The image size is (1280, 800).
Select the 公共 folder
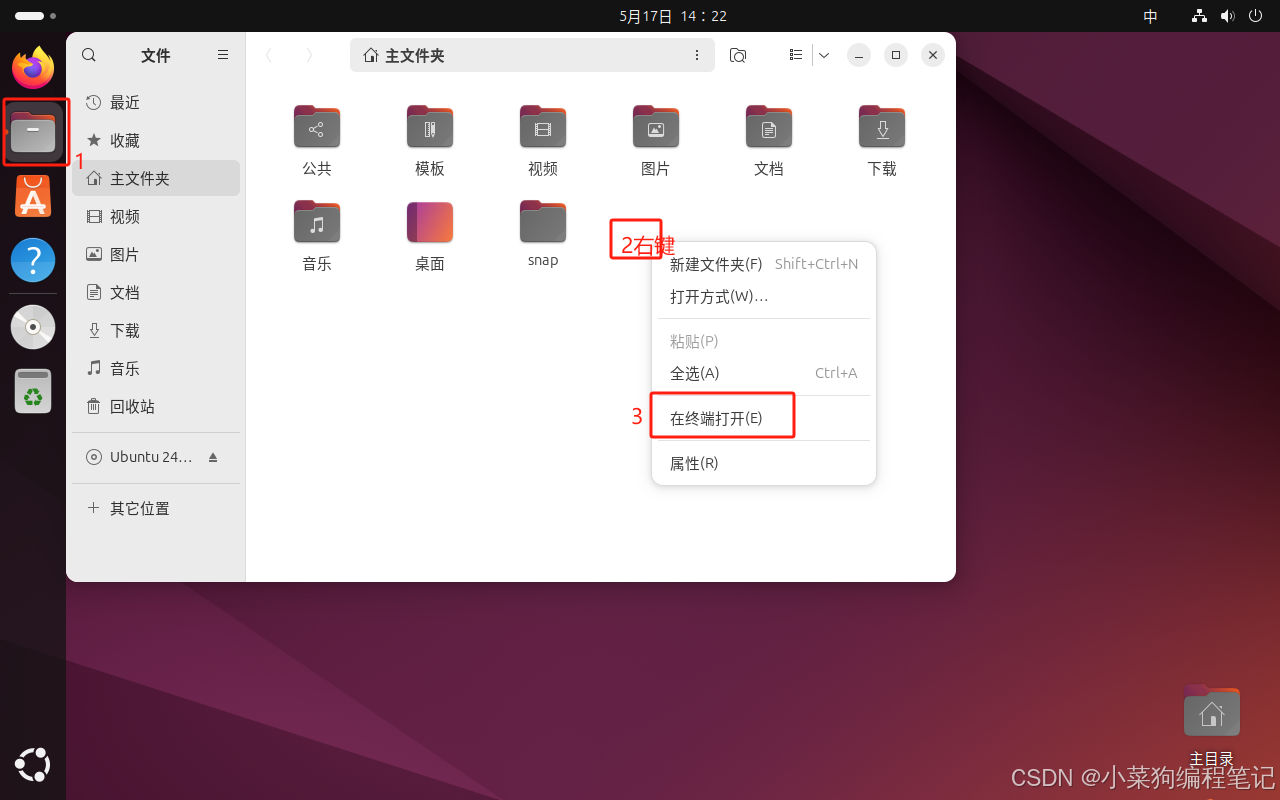tap(317, 141)
